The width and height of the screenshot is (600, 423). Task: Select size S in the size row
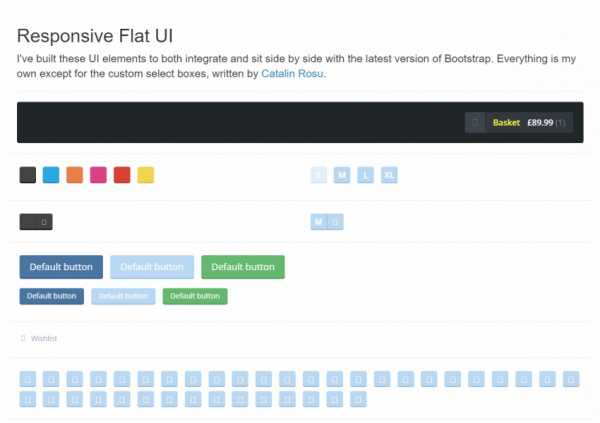pos(318,175)
